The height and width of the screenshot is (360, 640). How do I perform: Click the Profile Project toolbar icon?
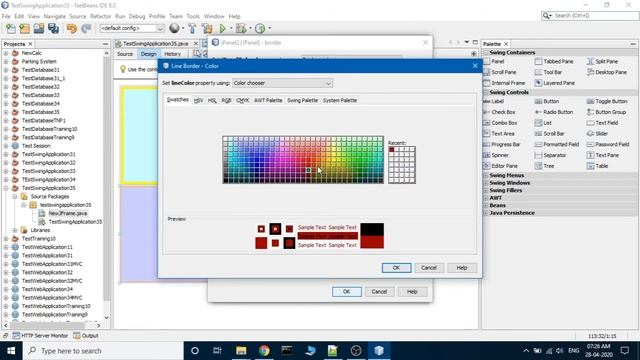click(x=260, y=28)
